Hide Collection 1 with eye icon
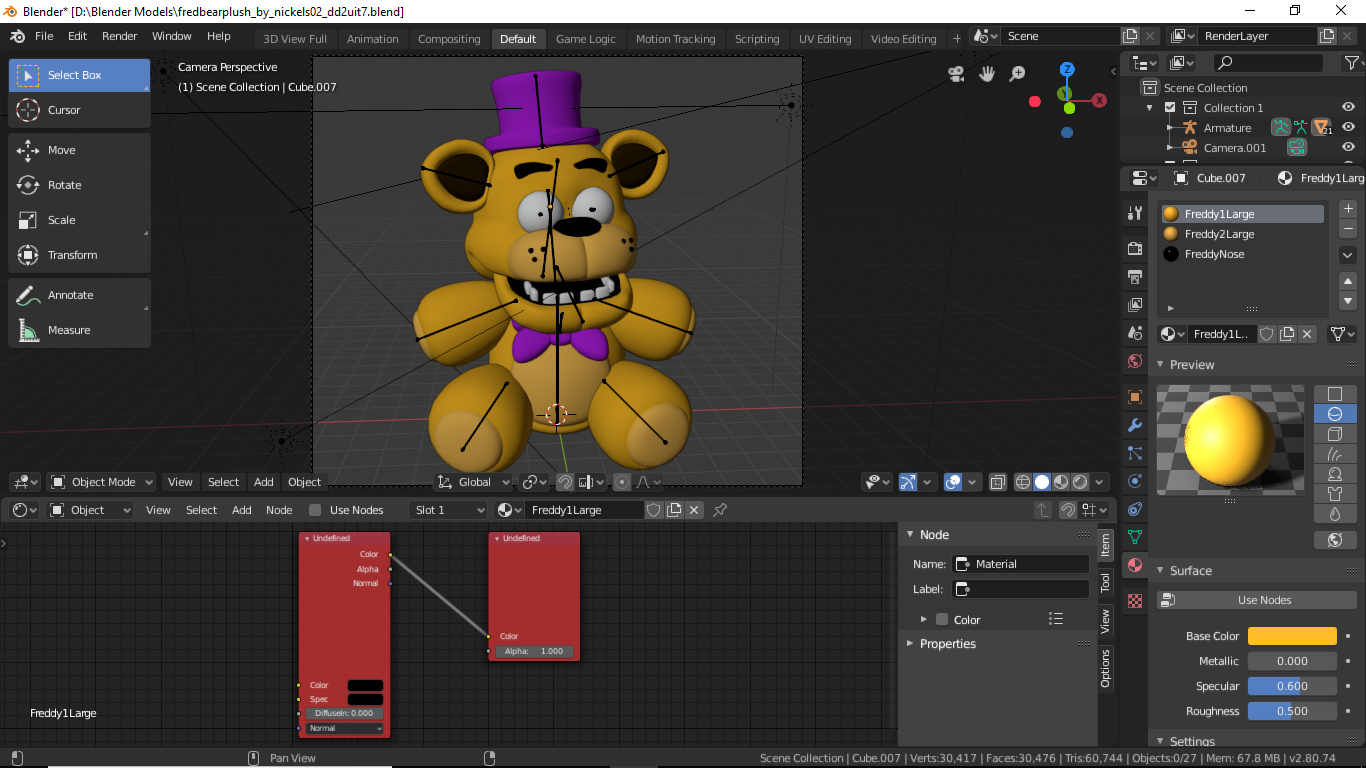The width and height of the screenshot is (1366, 768). pos(1348,108)
